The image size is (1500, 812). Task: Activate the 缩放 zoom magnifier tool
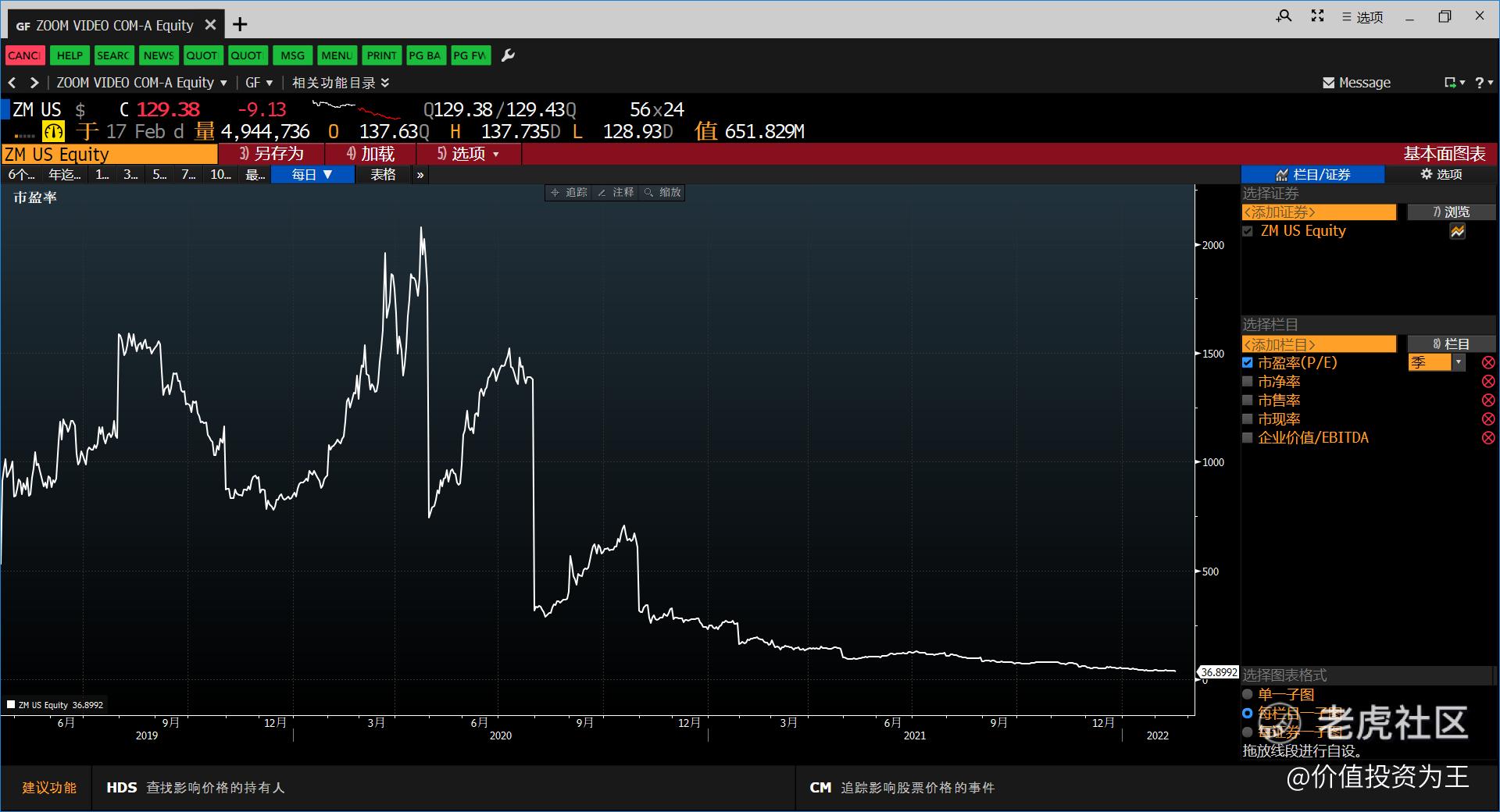point(662,192)
